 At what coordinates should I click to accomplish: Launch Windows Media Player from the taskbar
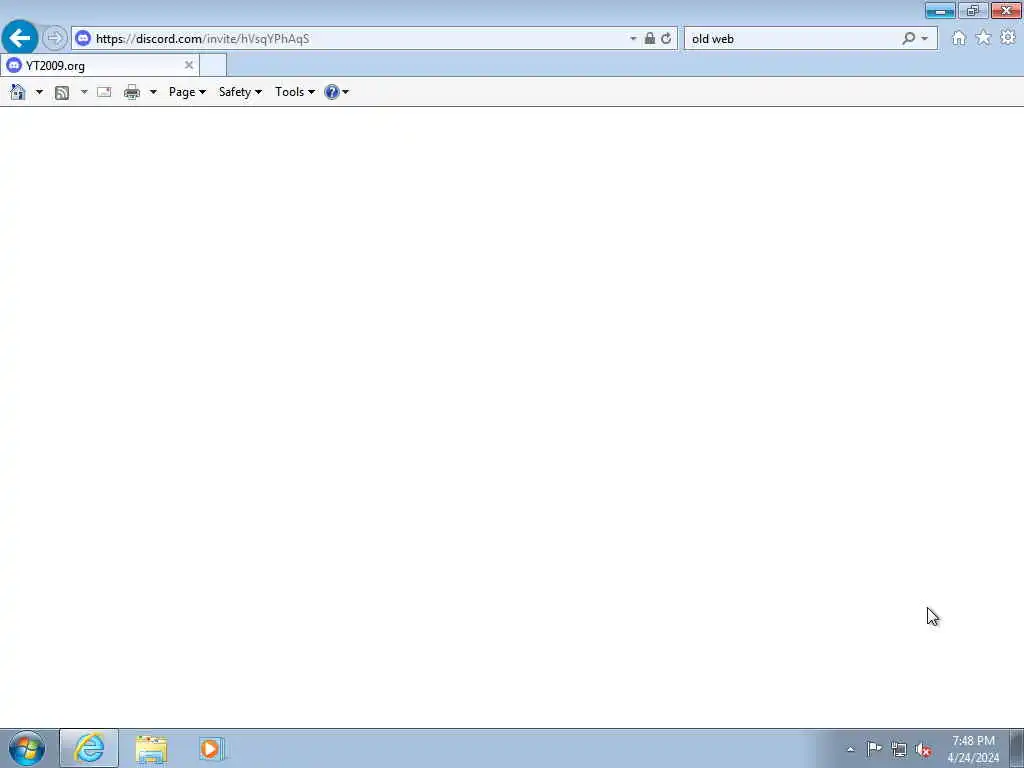point(212,749)
